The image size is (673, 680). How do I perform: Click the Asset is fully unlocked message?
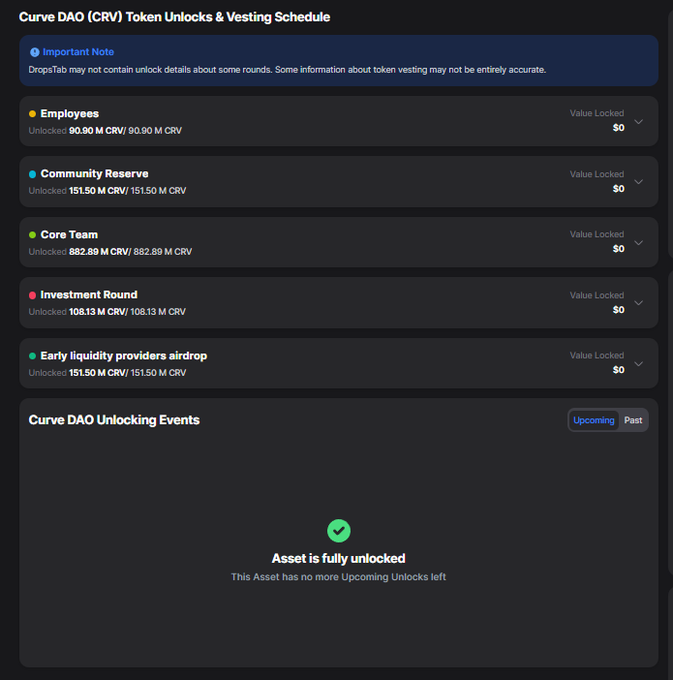(x=339, y=558)
